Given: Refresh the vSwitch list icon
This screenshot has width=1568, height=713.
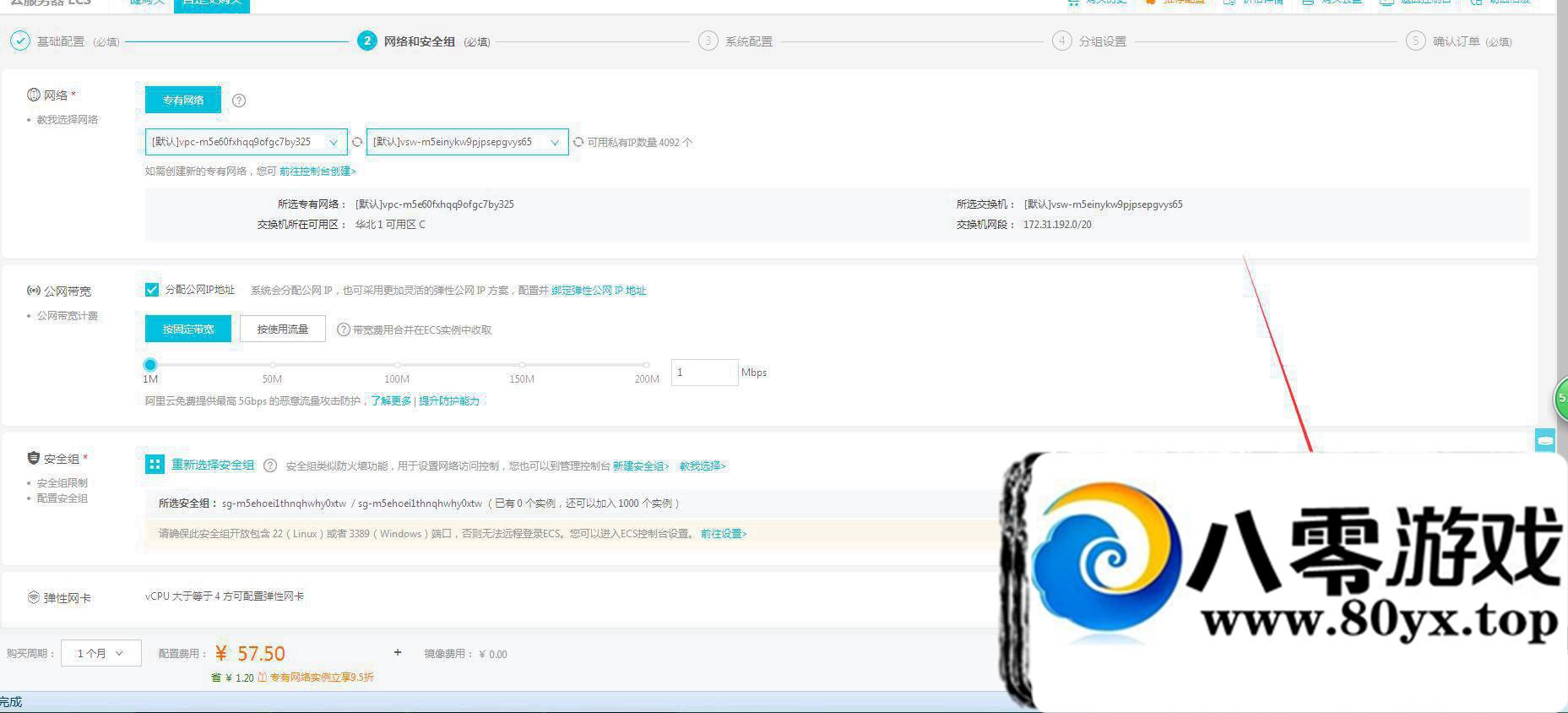Looking at the screenshot, I should point(578,142).
